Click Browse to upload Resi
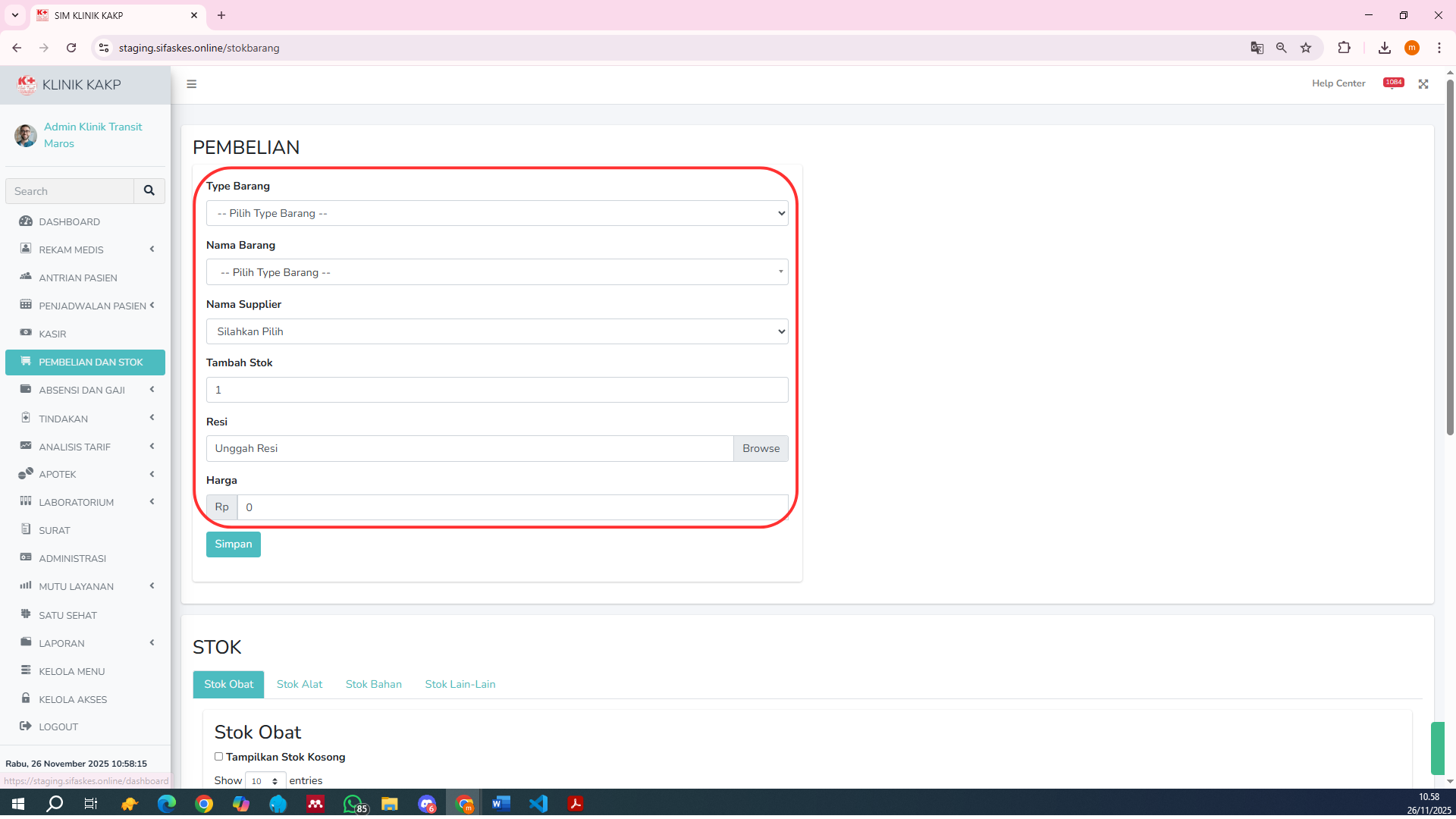The width and height of the screenshot is (1456, 819). tap(761, 448)
